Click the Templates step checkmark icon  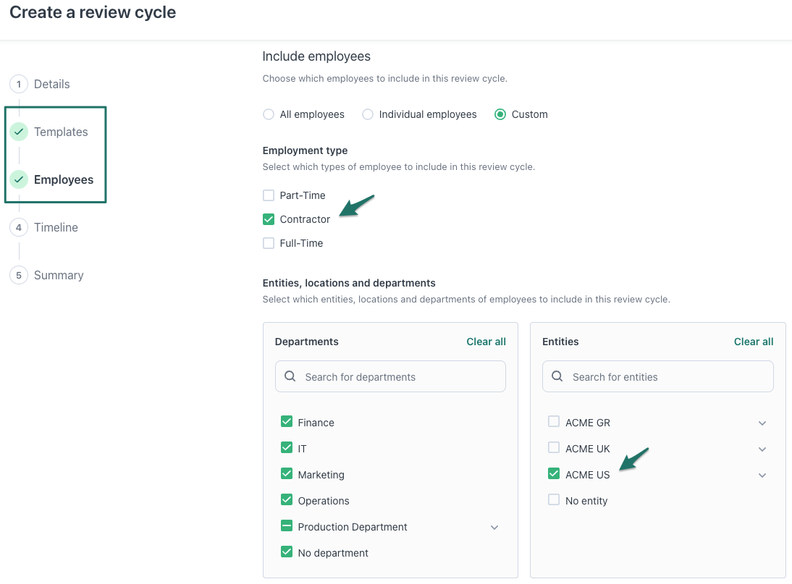19,132
